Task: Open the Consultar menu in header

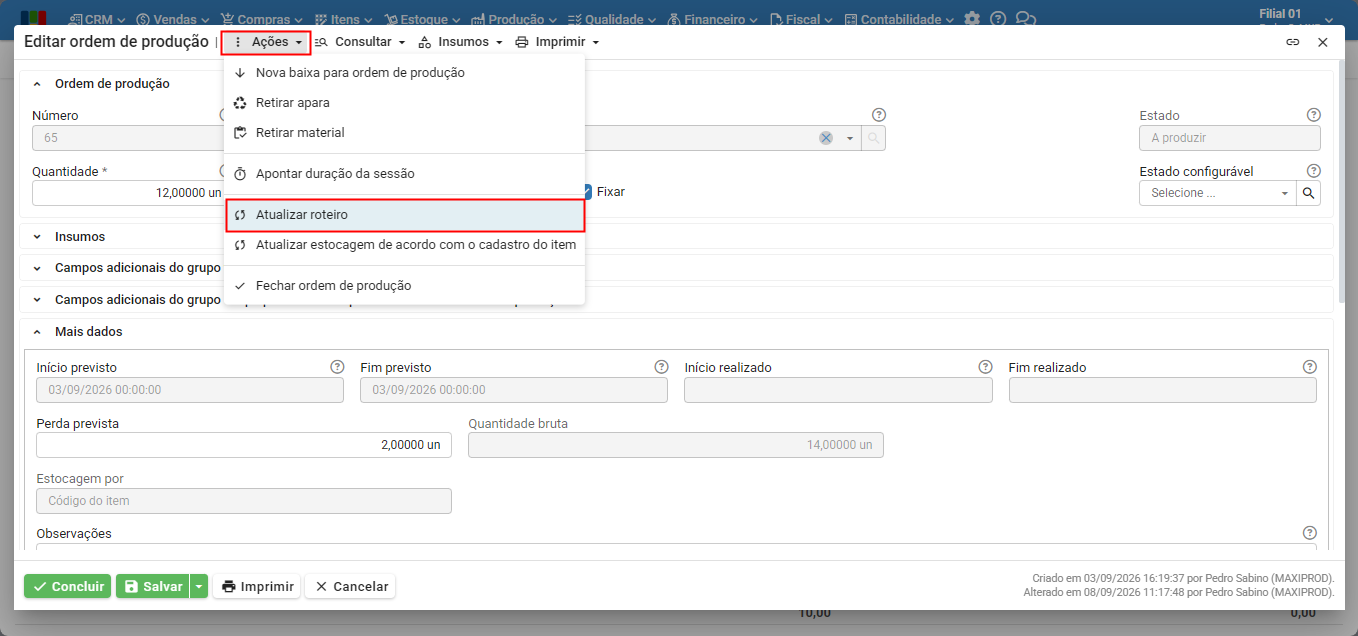Action: pyautogui.click(x=360, y=42)
